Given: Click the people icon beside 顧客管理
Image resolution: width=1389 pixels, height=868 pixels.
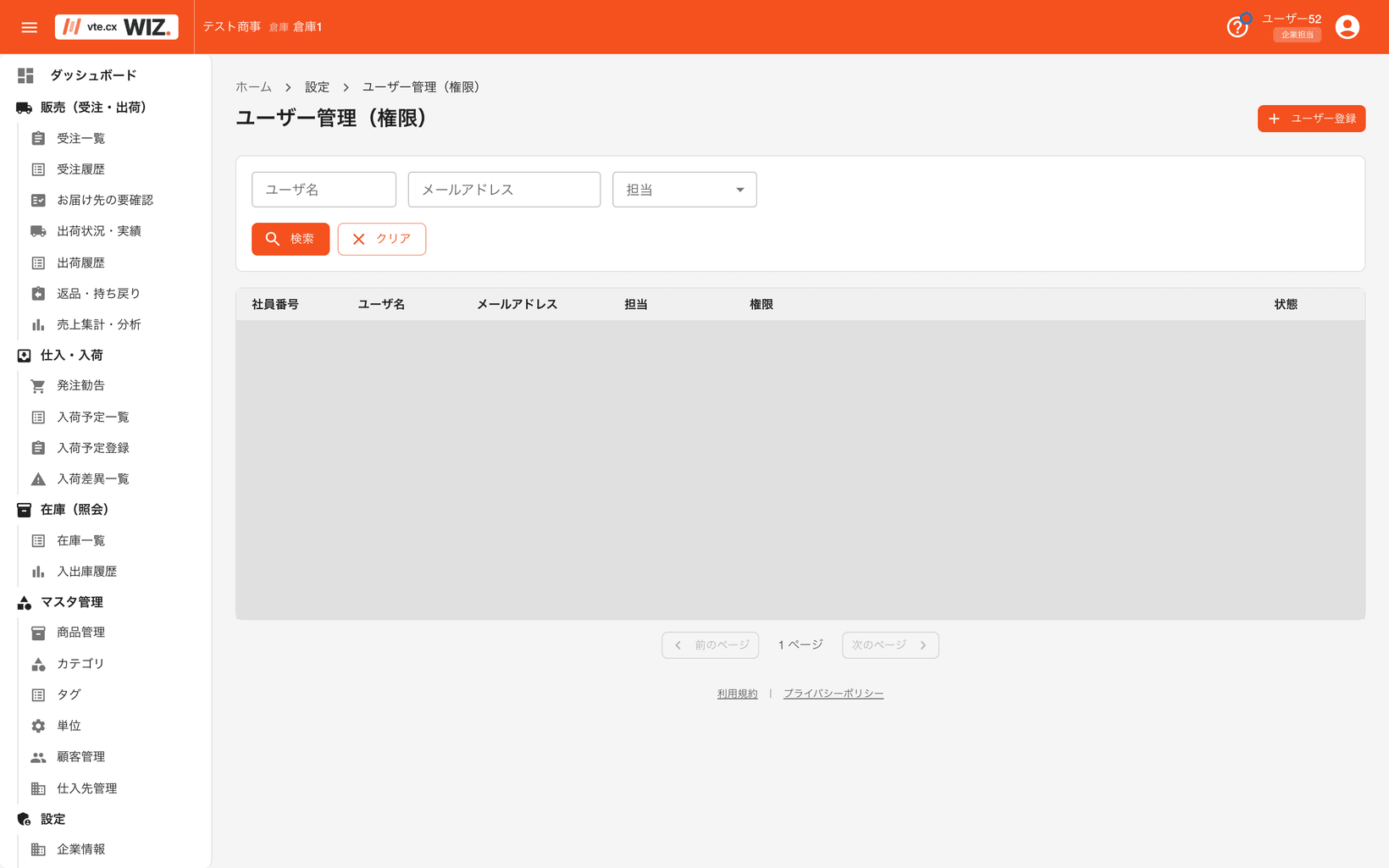Looking at the screenshot, I should (x=38, y=757).
